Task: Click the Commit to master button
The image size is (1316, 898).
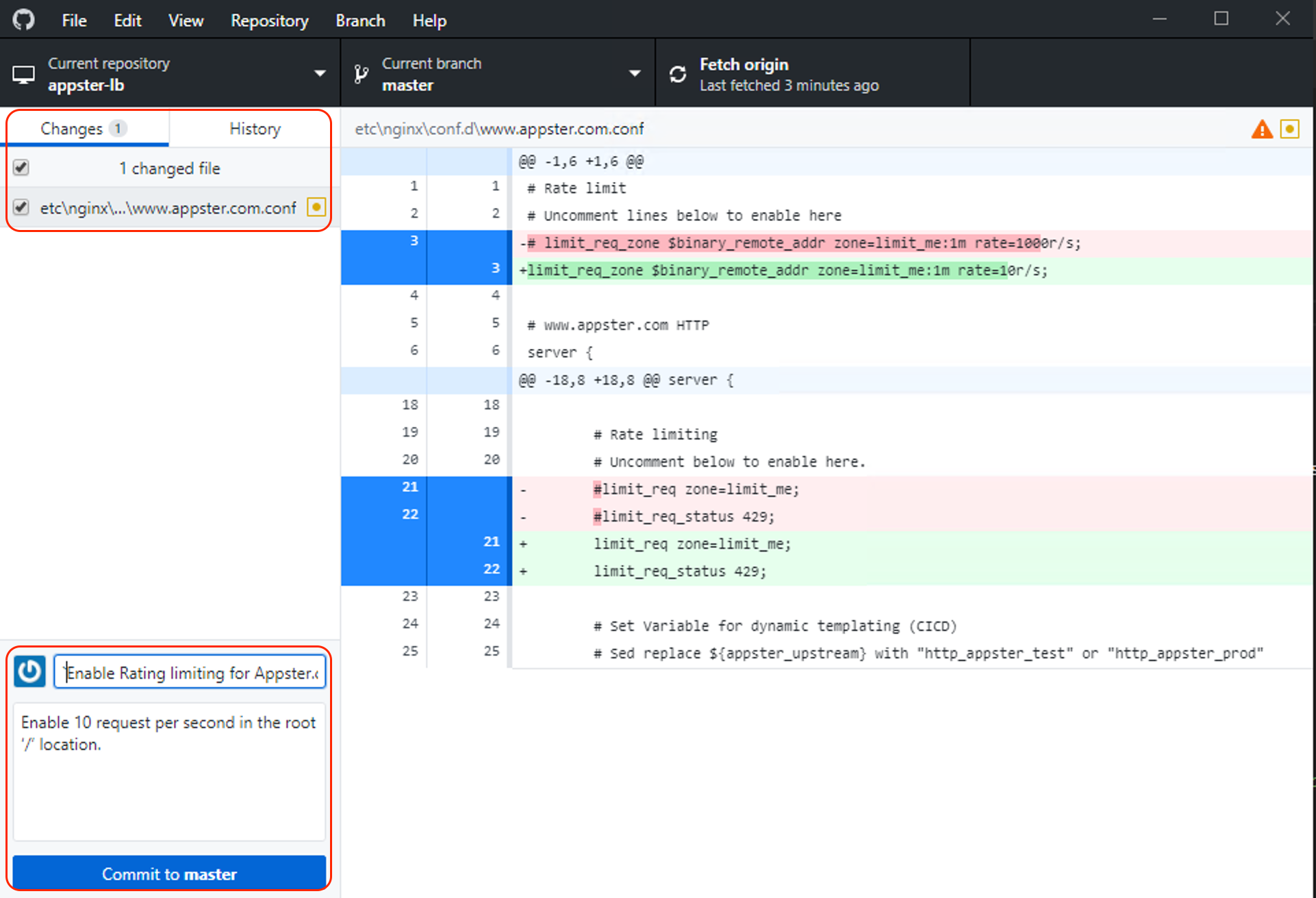Action: tap(169, 873)
